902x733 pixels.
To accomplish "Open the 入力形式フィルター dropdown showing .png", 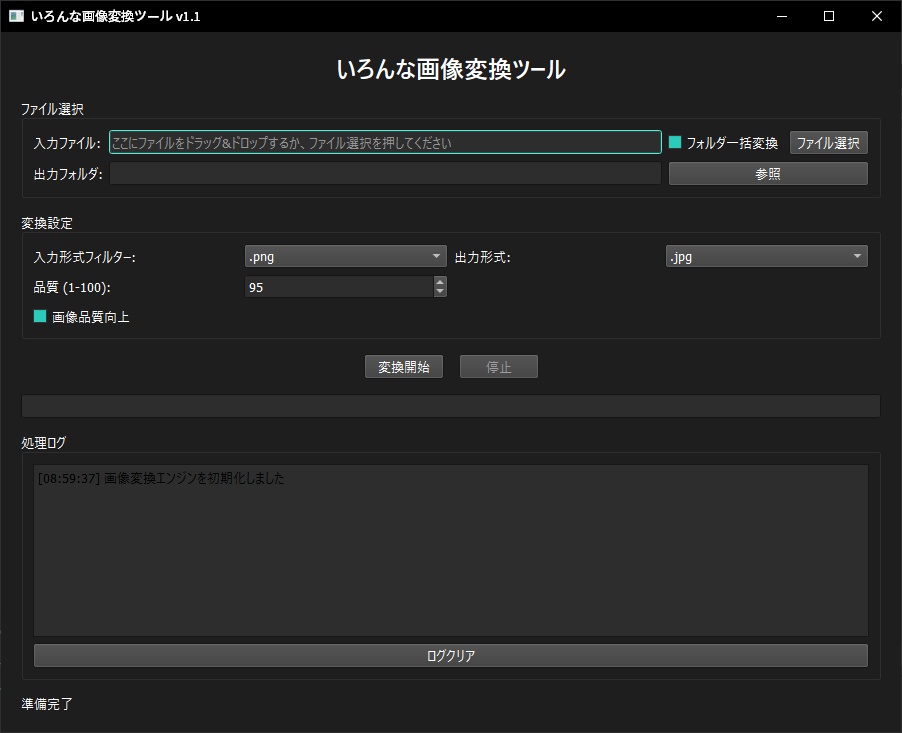I will 344,256.
